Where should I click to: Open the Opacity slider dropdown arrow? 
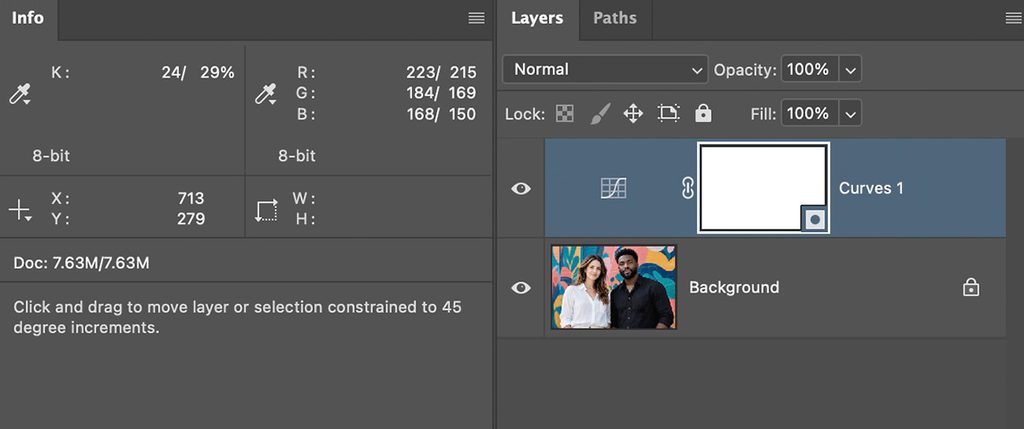(850, 69)
